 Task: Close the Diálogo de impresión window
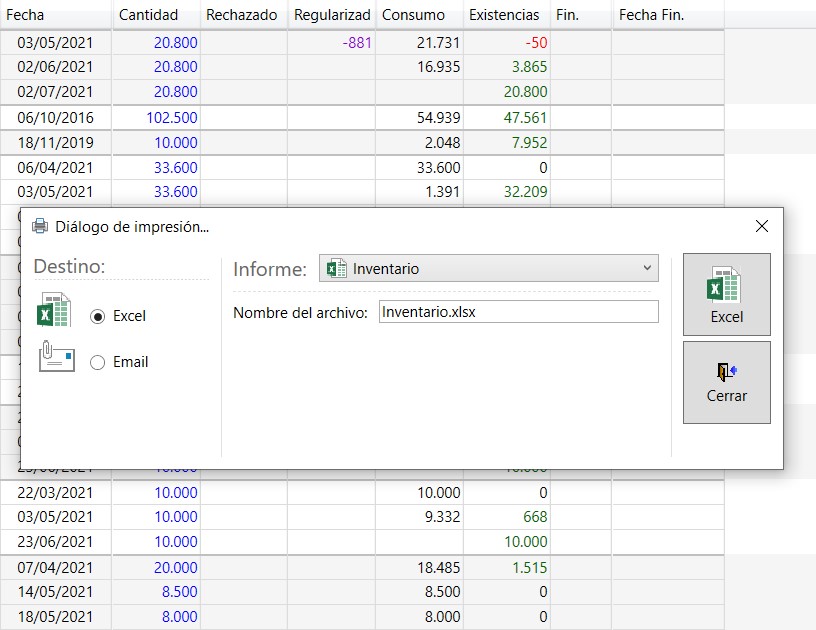762,226
